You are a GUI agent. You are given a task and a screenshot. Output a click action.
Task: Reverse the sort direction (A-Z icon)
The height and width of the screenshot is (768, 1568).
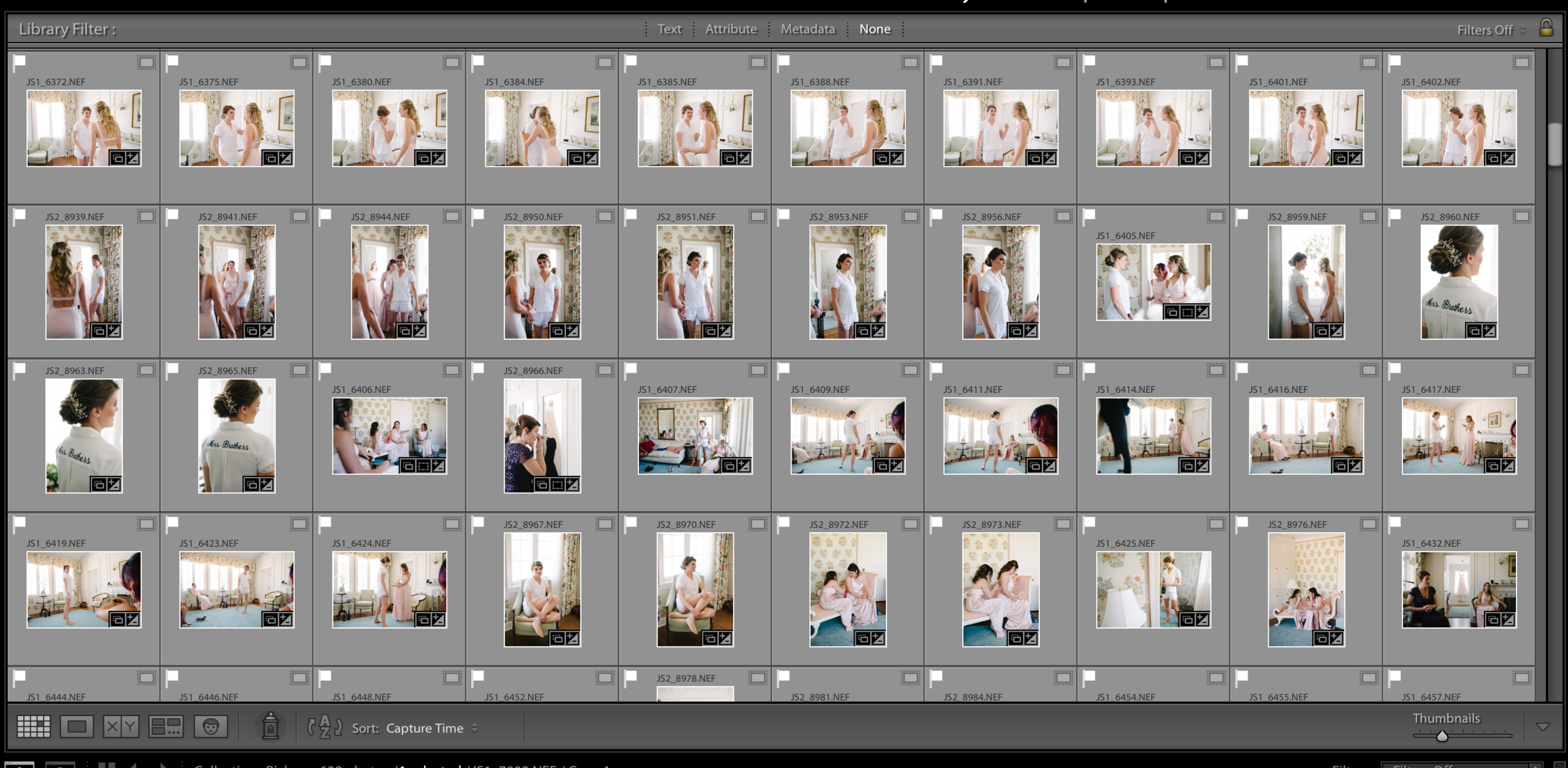coord(324,727)
